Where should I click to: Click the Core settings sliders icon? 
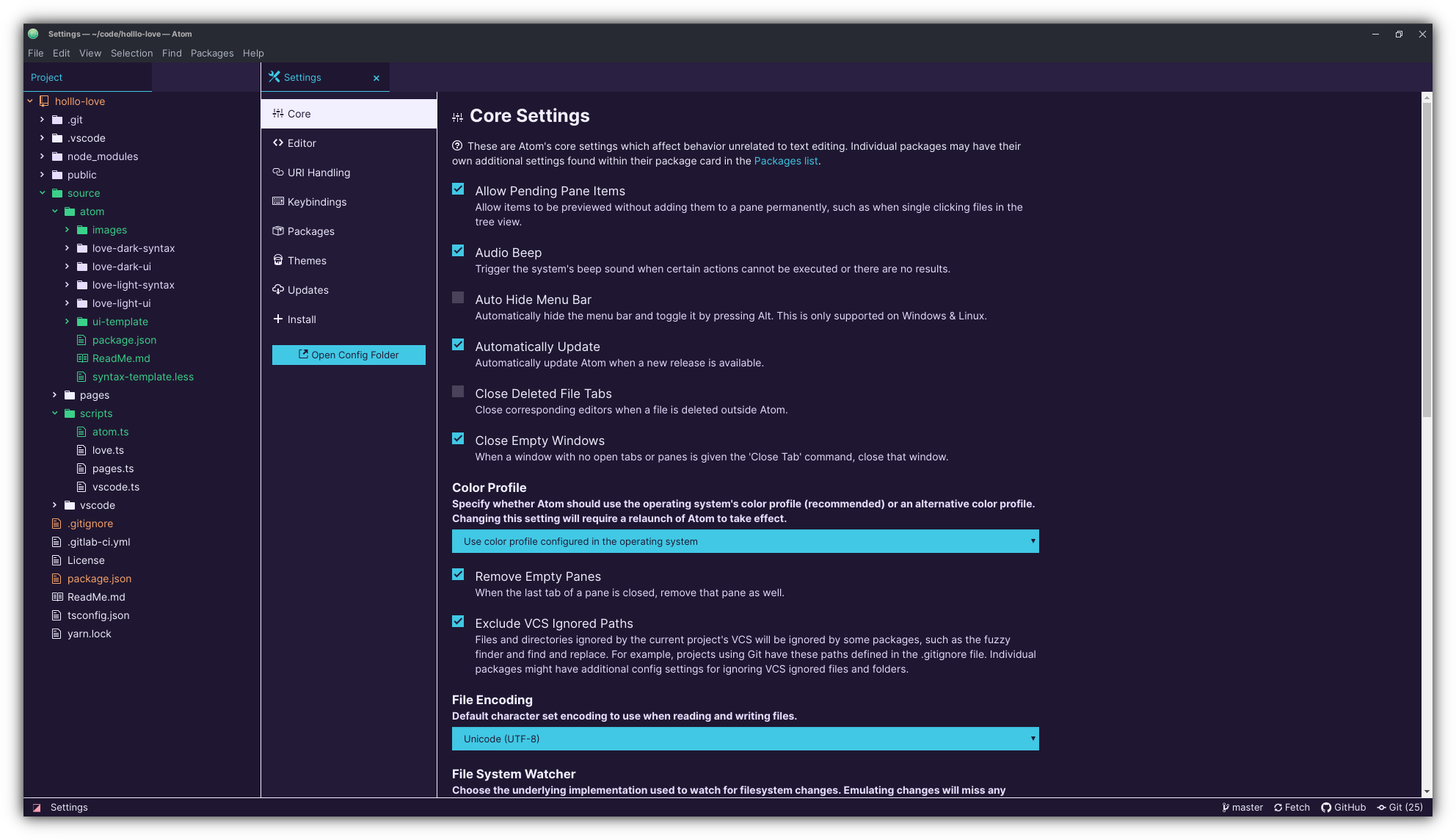pos(278,114)
